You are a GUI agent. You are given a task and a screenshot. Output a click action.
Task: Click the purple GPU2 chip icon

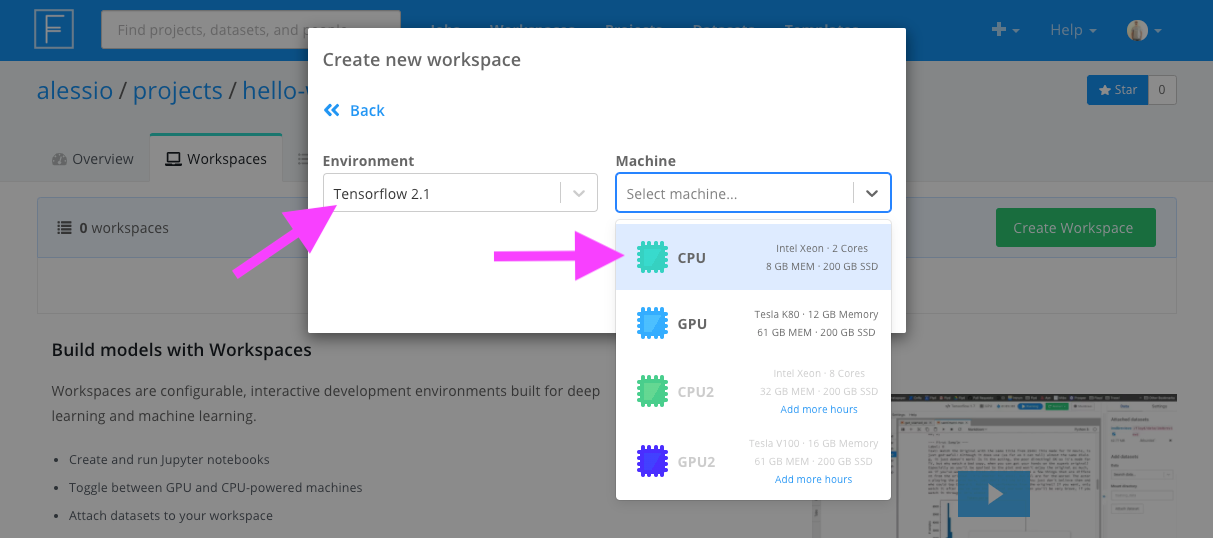(x=652, y=461)
